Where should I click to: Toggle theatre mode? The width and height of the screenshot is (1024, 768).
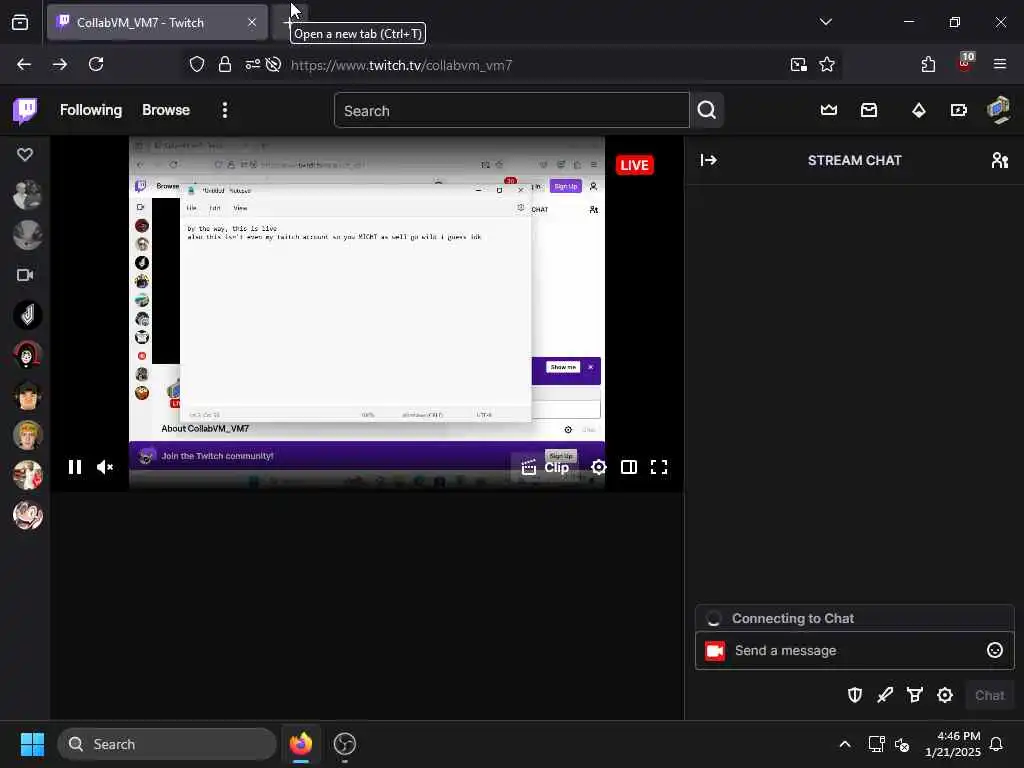tap(629, 467)
